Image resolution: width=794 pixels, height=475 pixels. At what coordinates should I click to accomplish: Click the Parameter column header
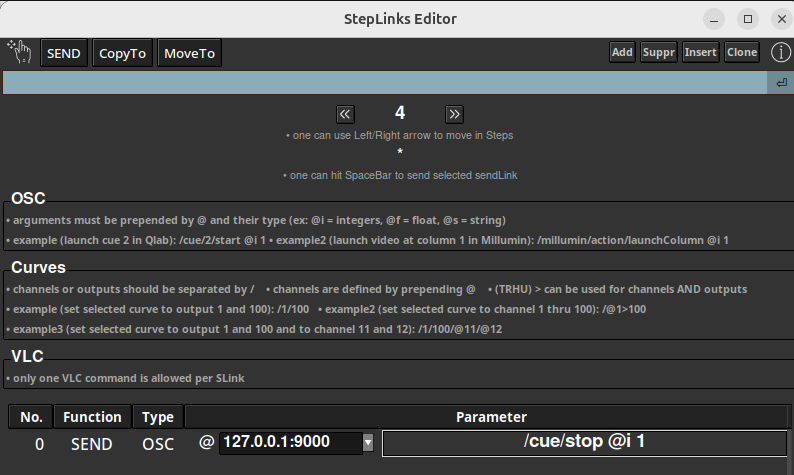491,417
